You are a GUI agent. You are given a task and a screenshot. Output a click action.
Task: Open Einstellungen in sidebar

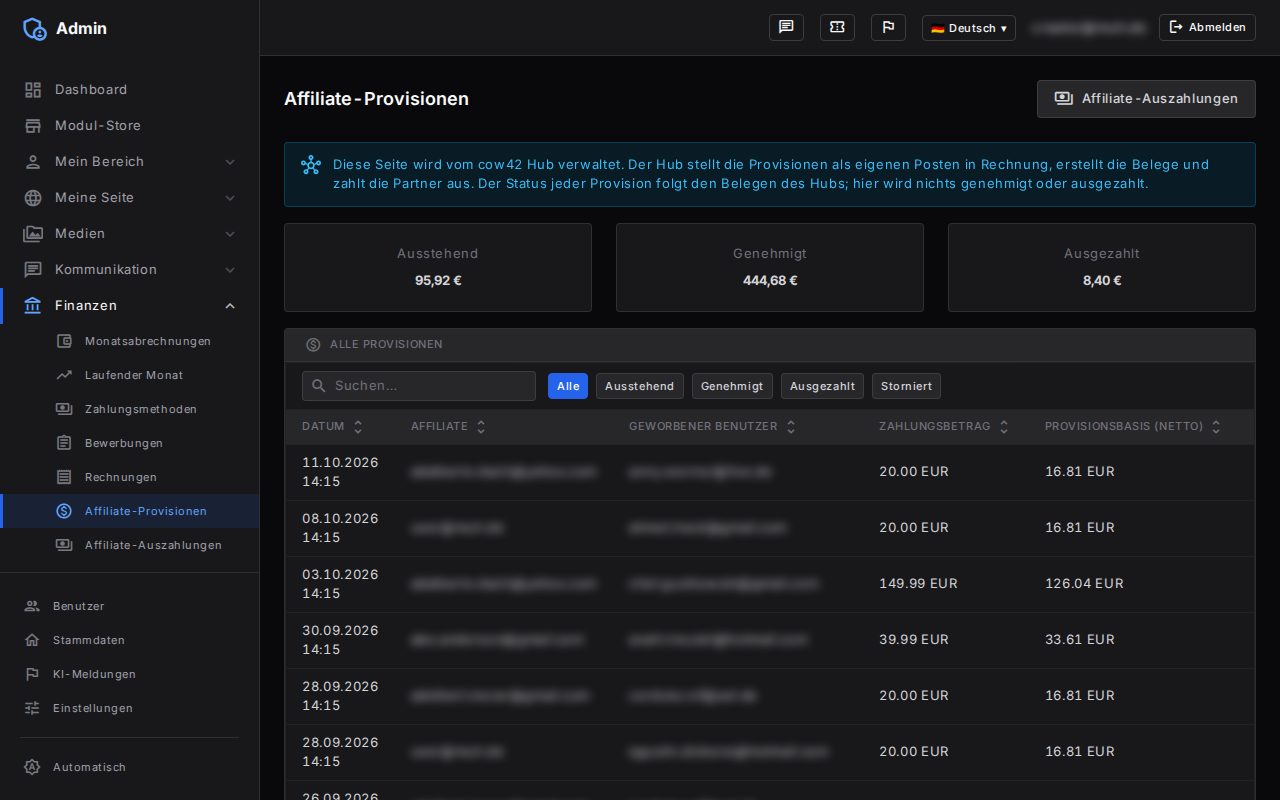coord(130,708)
